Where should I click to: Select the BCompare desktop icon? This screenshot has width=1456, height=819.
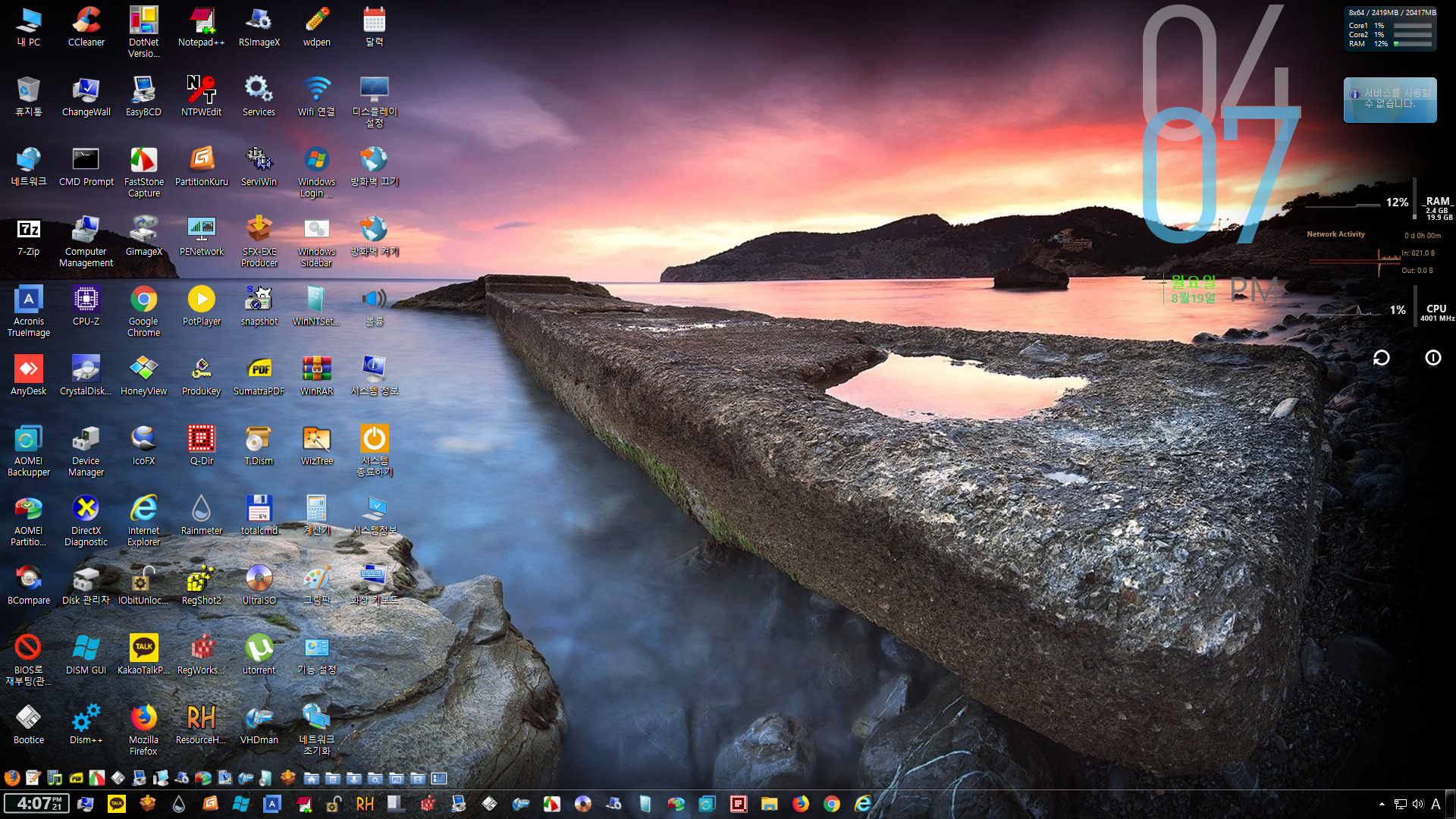(x=29, y=585)
